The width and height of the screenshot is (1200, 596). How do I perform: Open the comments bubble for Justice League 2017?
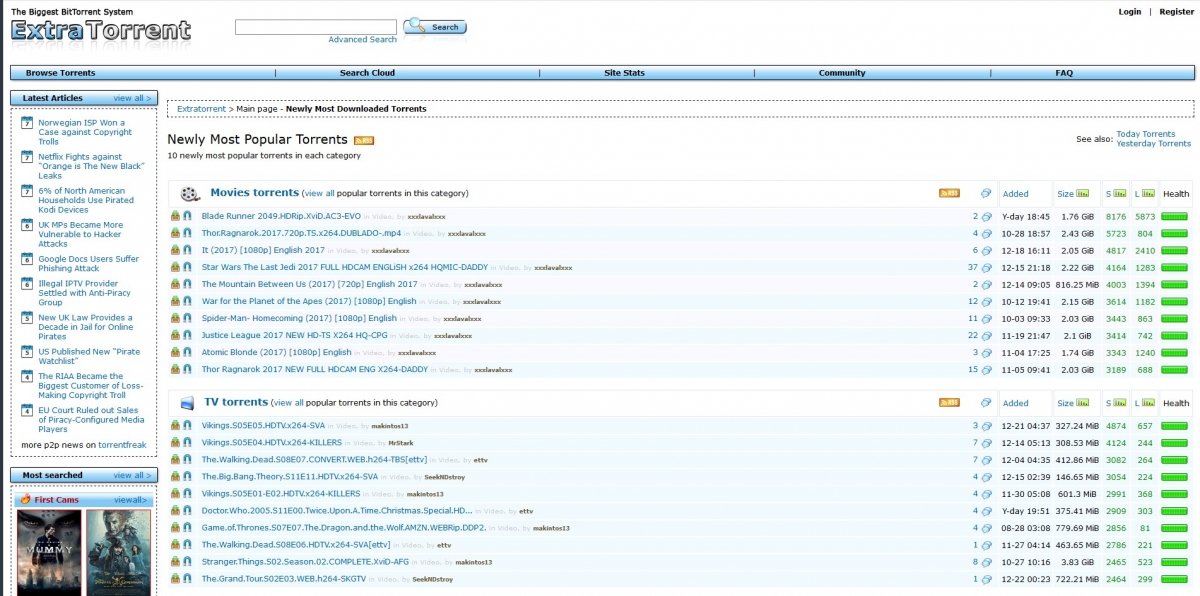click(x=986, y=335)
